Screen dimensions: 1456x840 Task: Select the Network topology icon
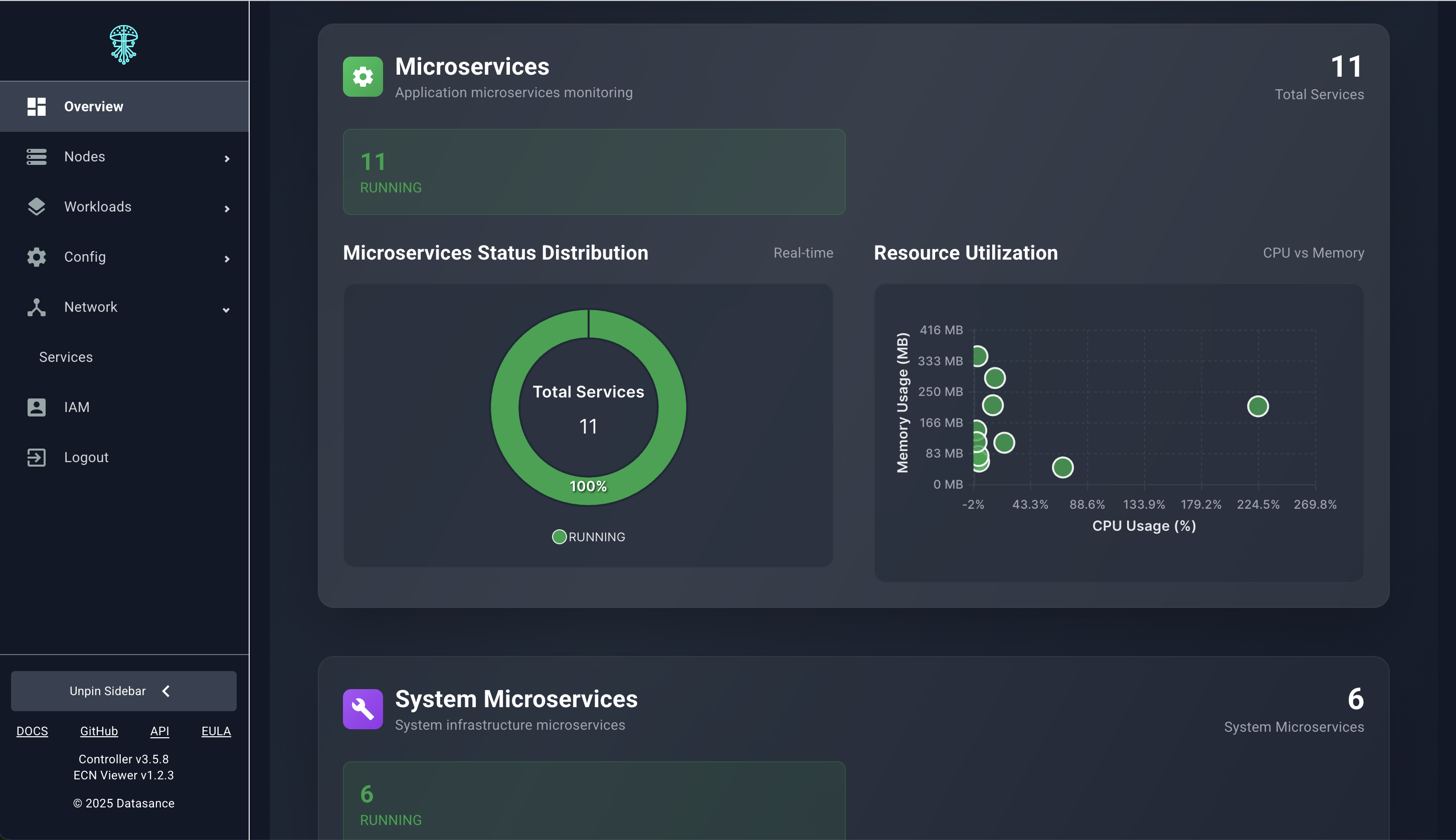(37, 307)
